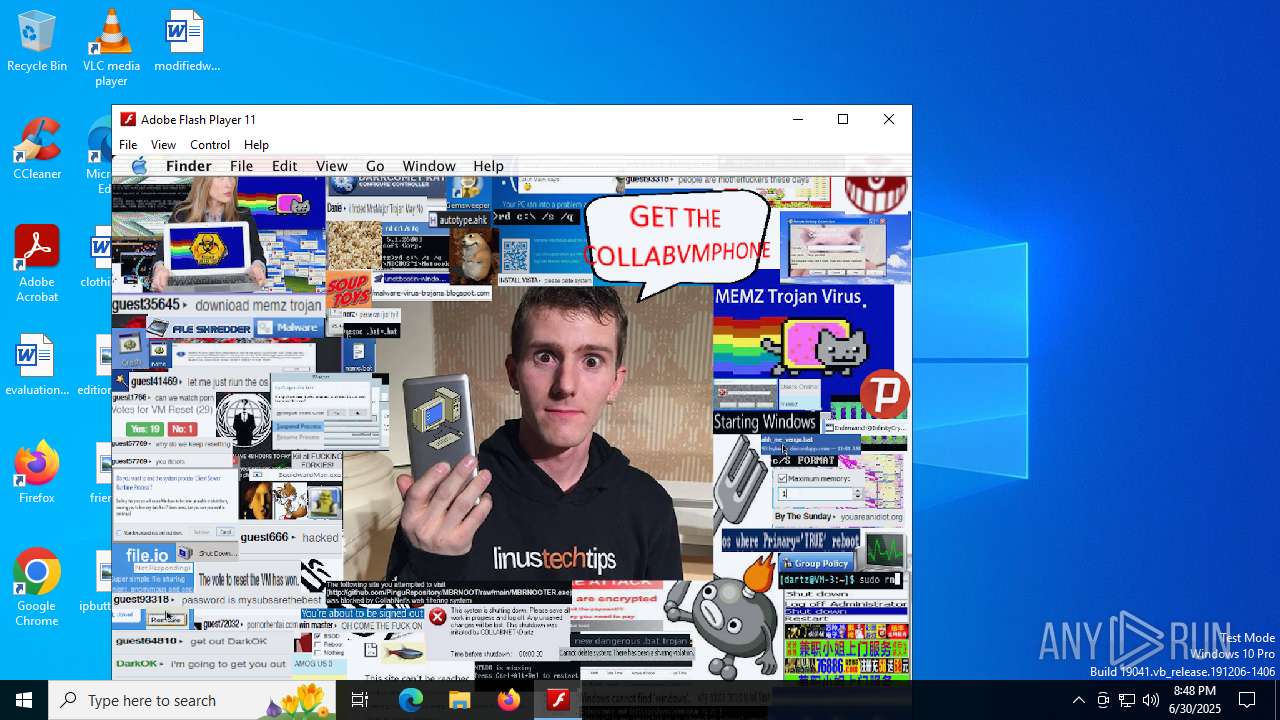Open the volume control tray icon

(x=1151, y=700)
